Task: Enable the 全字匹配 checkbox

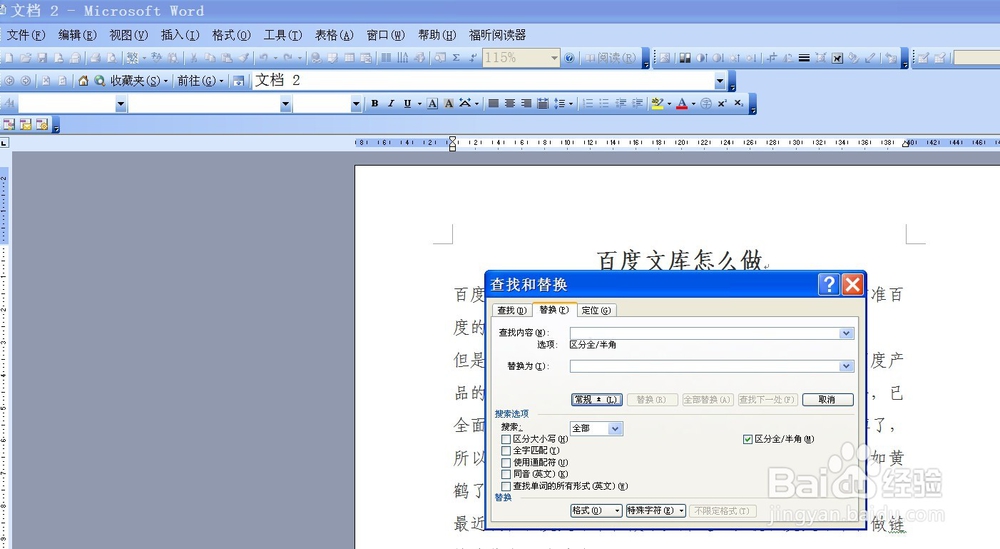Action: (x=506, y=451)
